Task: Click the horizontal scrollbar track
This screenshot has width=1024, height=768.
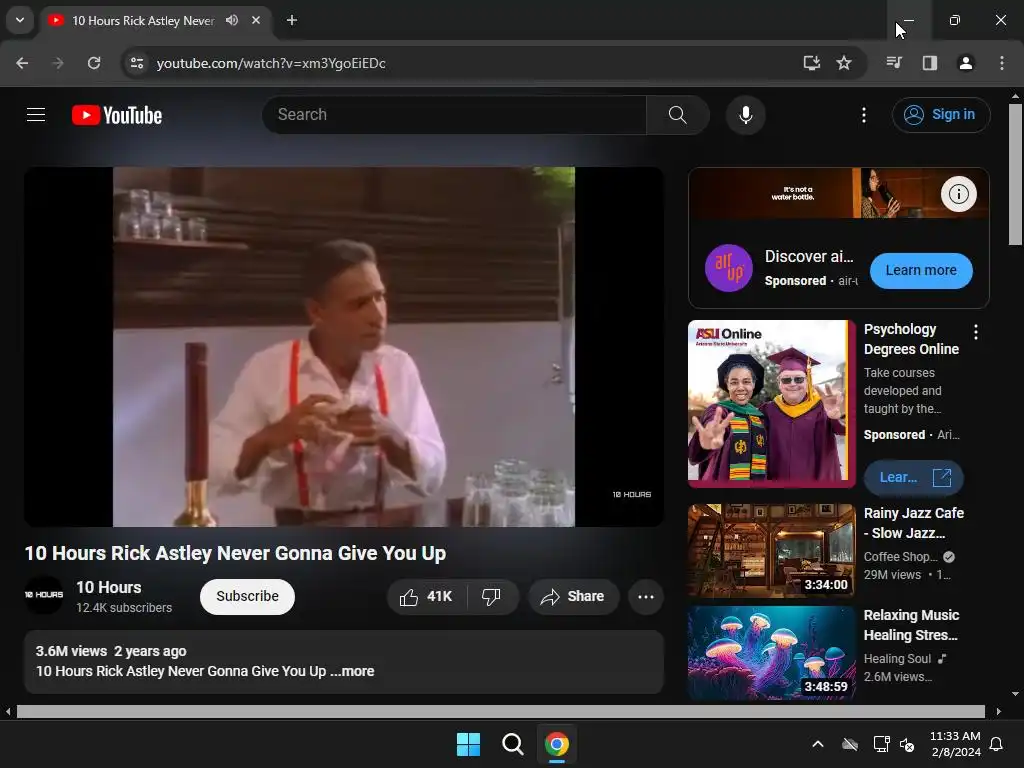Action: tap(500, 711)
